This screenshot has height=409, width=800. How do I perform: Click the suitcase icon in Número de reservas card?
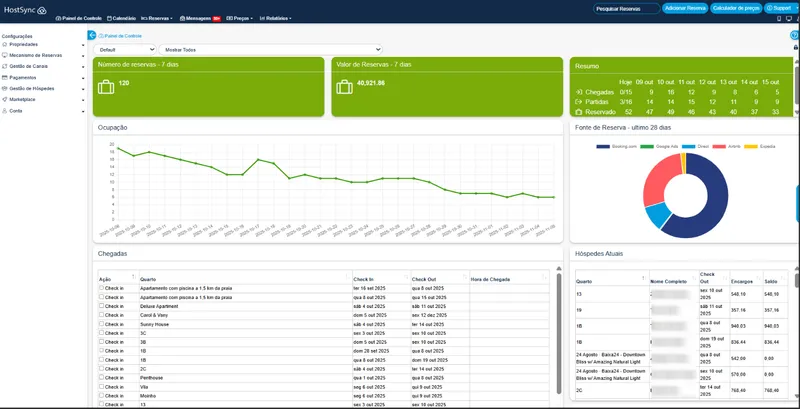(x=106, y=87)
